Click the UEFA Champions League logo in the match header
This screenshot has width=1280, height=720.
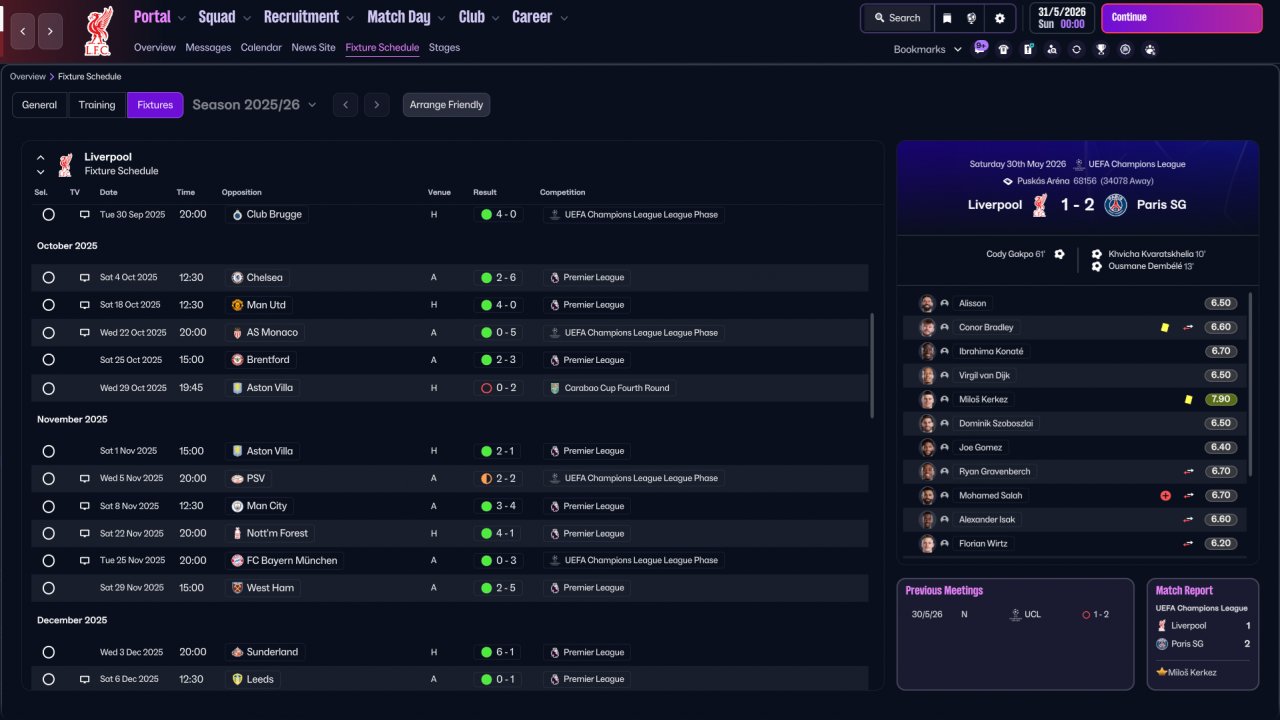[x=1079, y=164]
